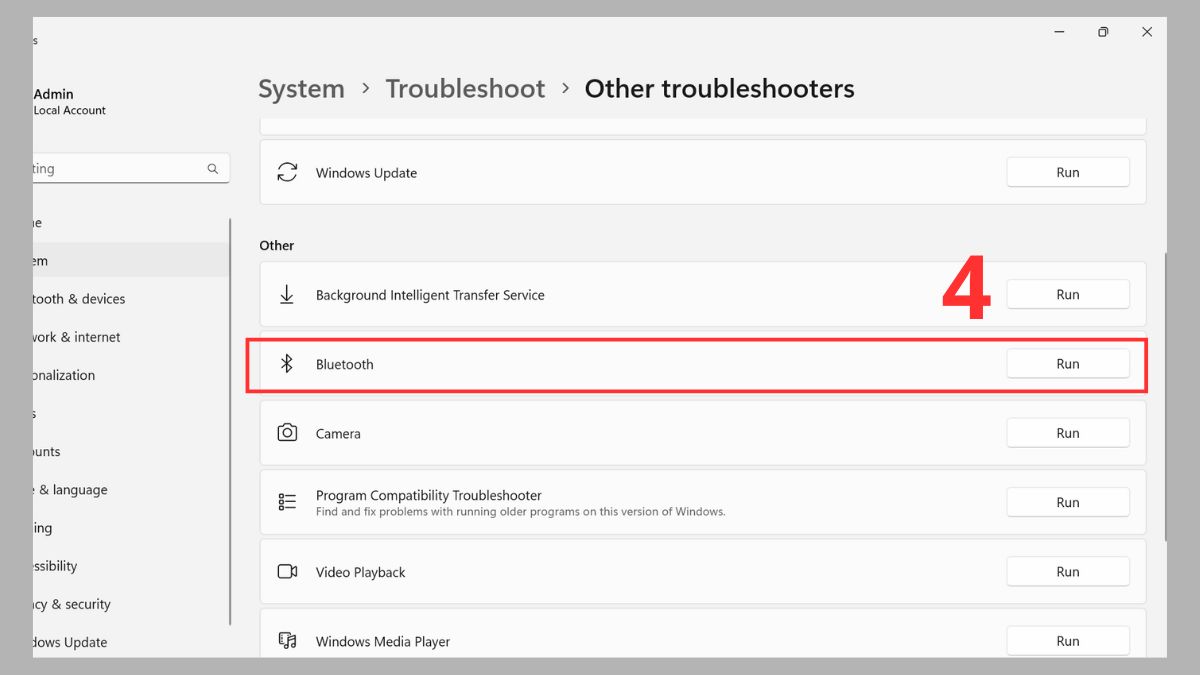Click the search magnifier icon
This screenshot has height=675, width=1200.
(x=212, y=168)
